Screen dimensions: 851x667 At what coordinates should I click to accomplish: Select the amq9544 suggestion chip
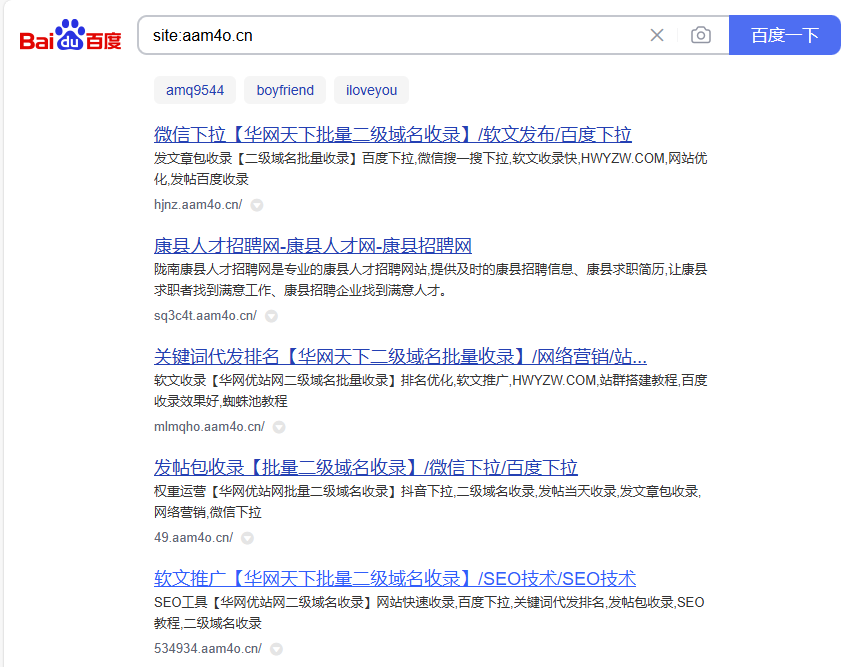(x=195, y=90)
